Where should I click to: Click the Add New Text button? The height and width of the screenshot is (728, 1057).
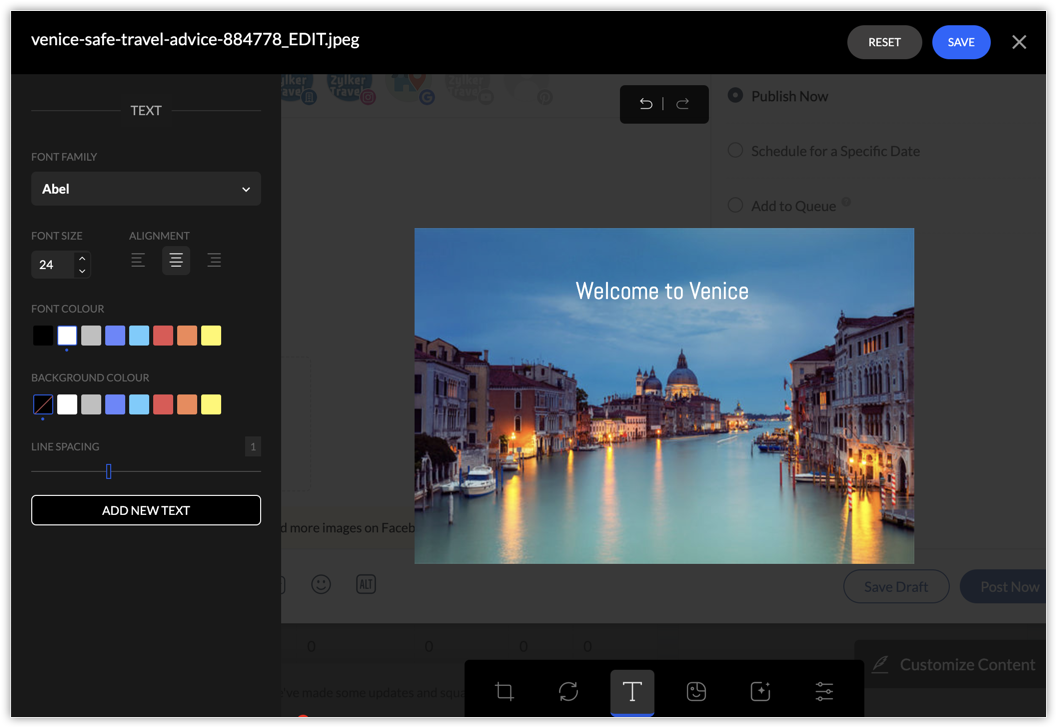coord(146,510)
